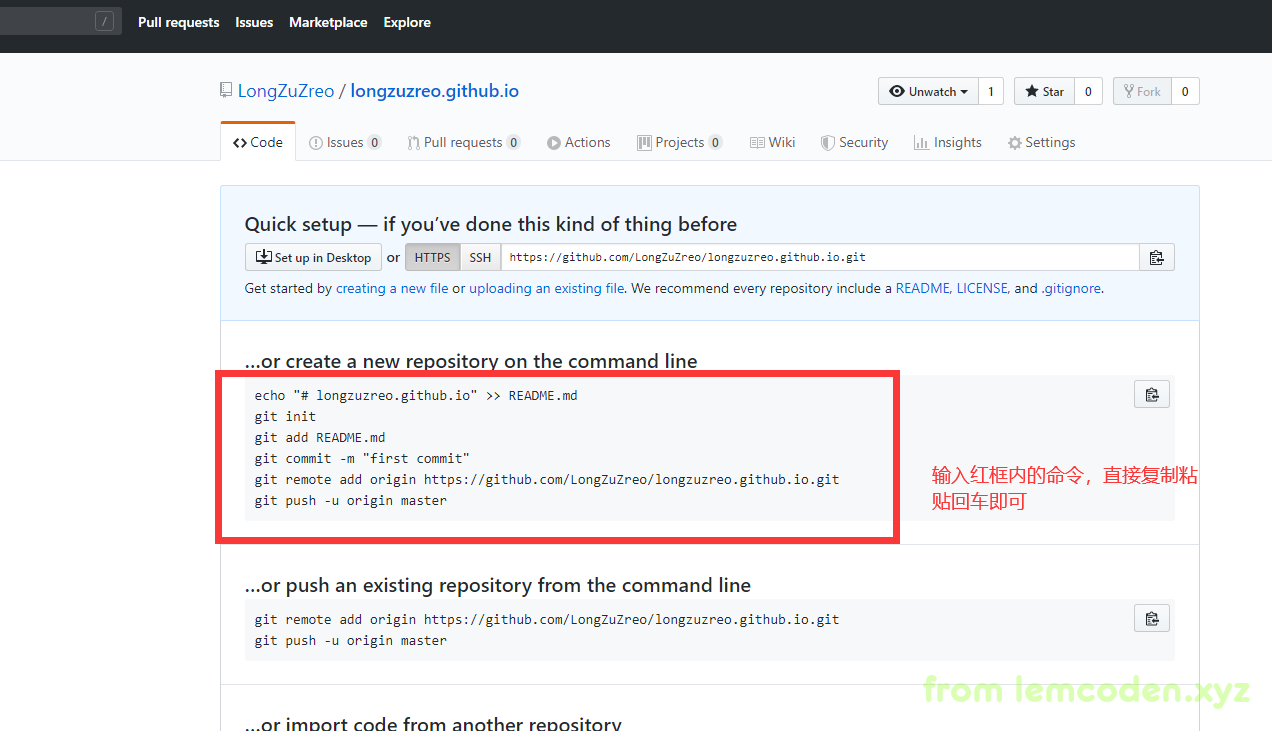The image size is (1272, 731).
Task: Open the 'creating a new file' link
Action: point(392,288)
